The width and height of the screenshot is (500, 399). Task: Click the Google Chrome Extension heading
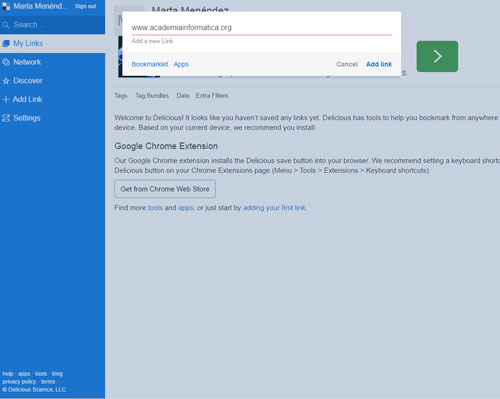click(166, 146)
